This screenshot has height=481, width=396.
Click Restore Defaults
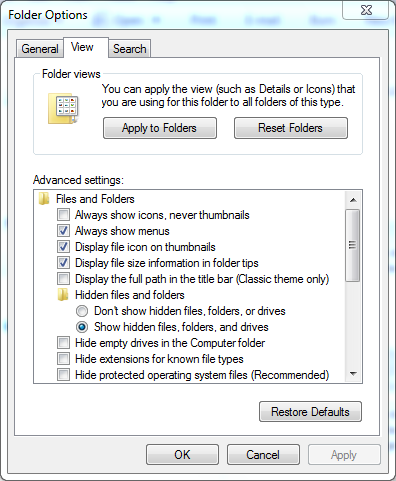(310, 412)
